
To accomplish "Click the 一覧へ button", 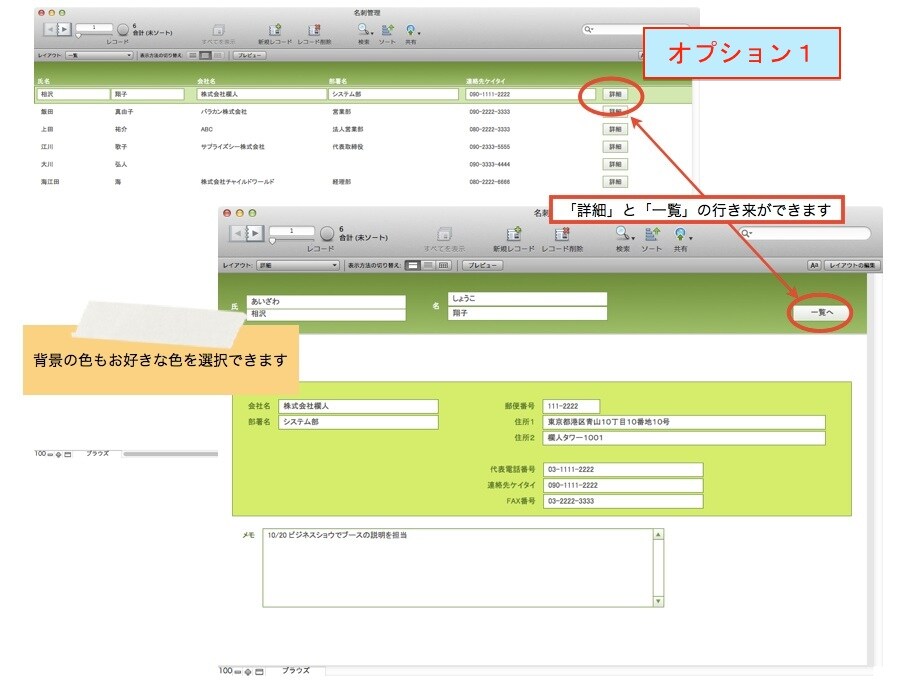I will [x=822, y=312].
